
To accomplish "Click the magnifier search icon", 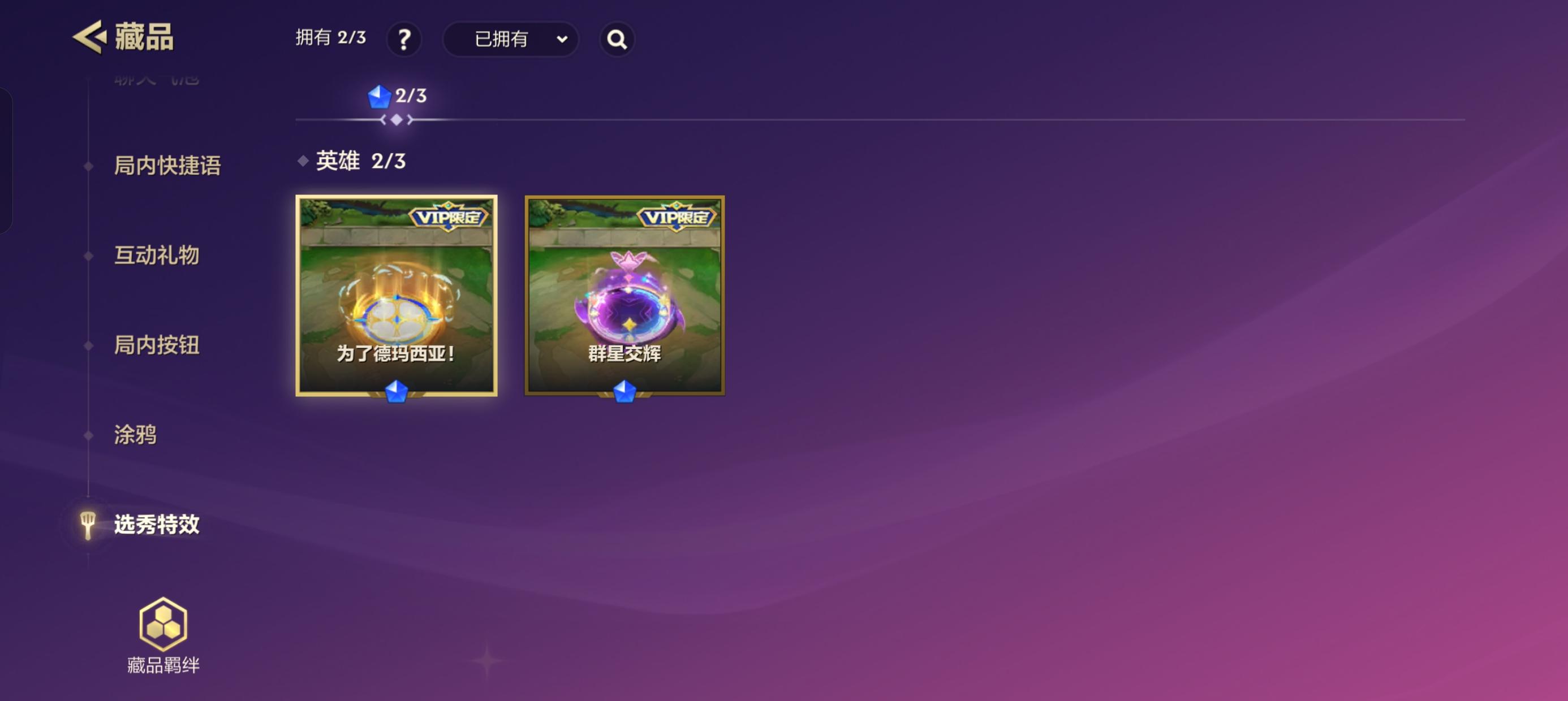I will 617,40.
